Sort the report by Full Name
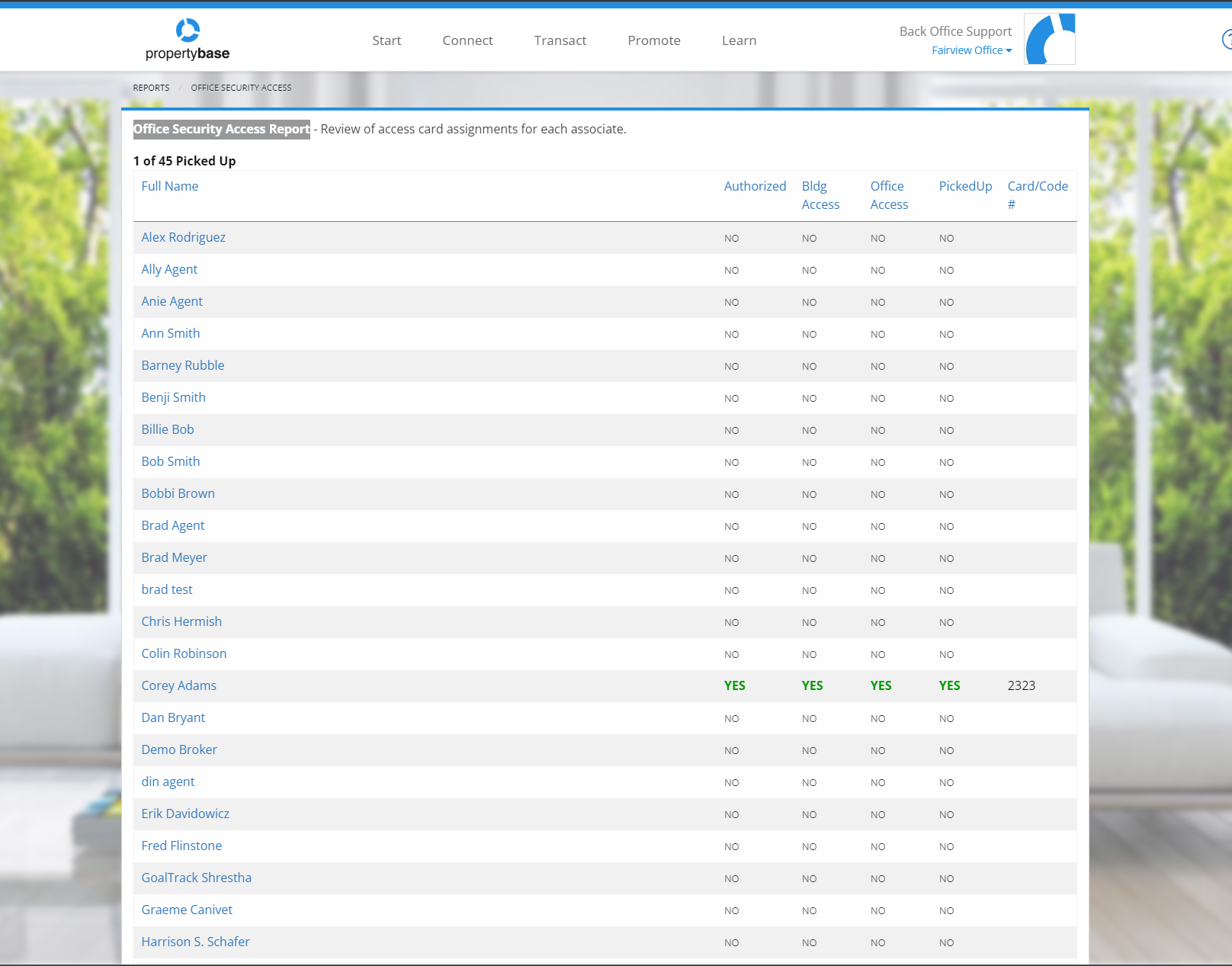1232x966 pixels. coord(169,186)
